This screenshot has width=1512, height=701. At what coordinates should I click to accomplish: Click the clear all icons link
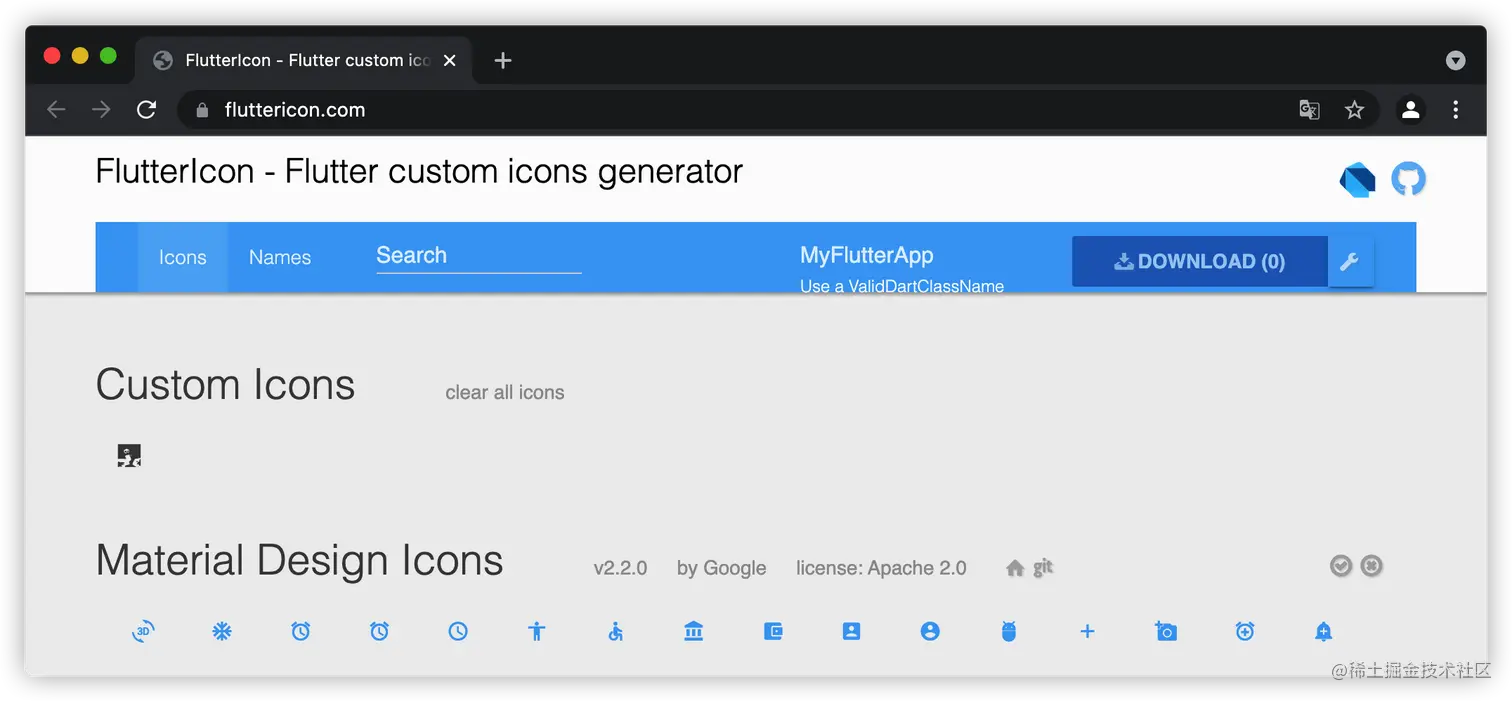[x=505, y=393]
